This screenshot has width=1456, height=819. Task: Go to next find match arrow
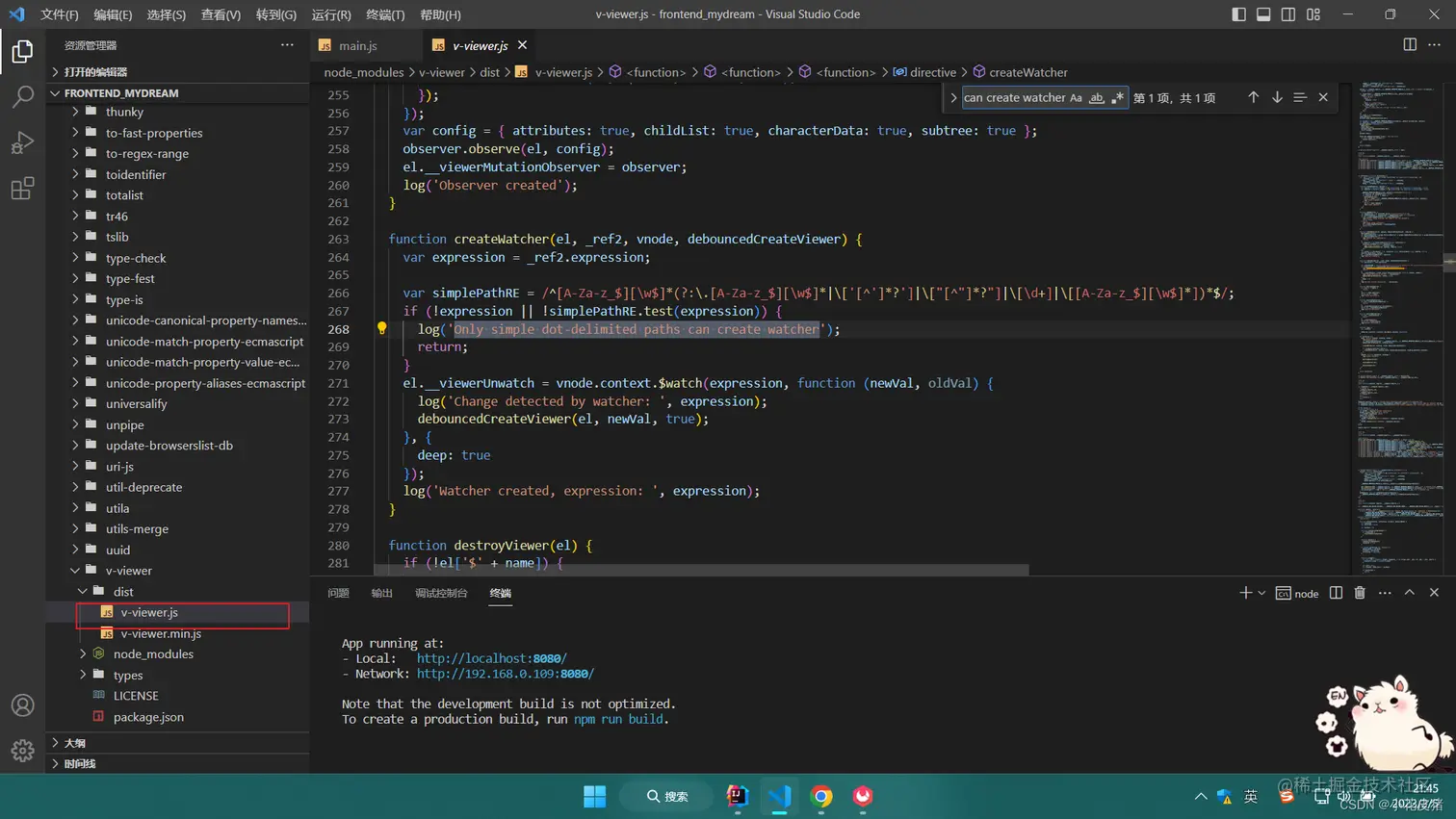[1277, 97]
